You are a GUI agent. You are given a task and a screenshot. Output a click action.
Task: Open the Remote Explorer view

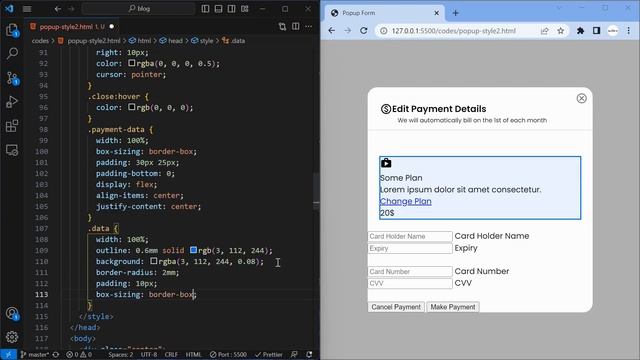12,150
